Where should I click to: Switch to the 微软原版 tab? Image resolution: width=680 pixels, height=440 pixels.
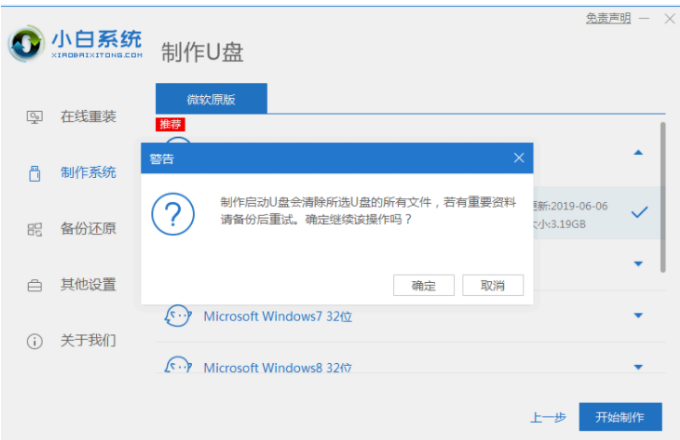tap(211, 98)
